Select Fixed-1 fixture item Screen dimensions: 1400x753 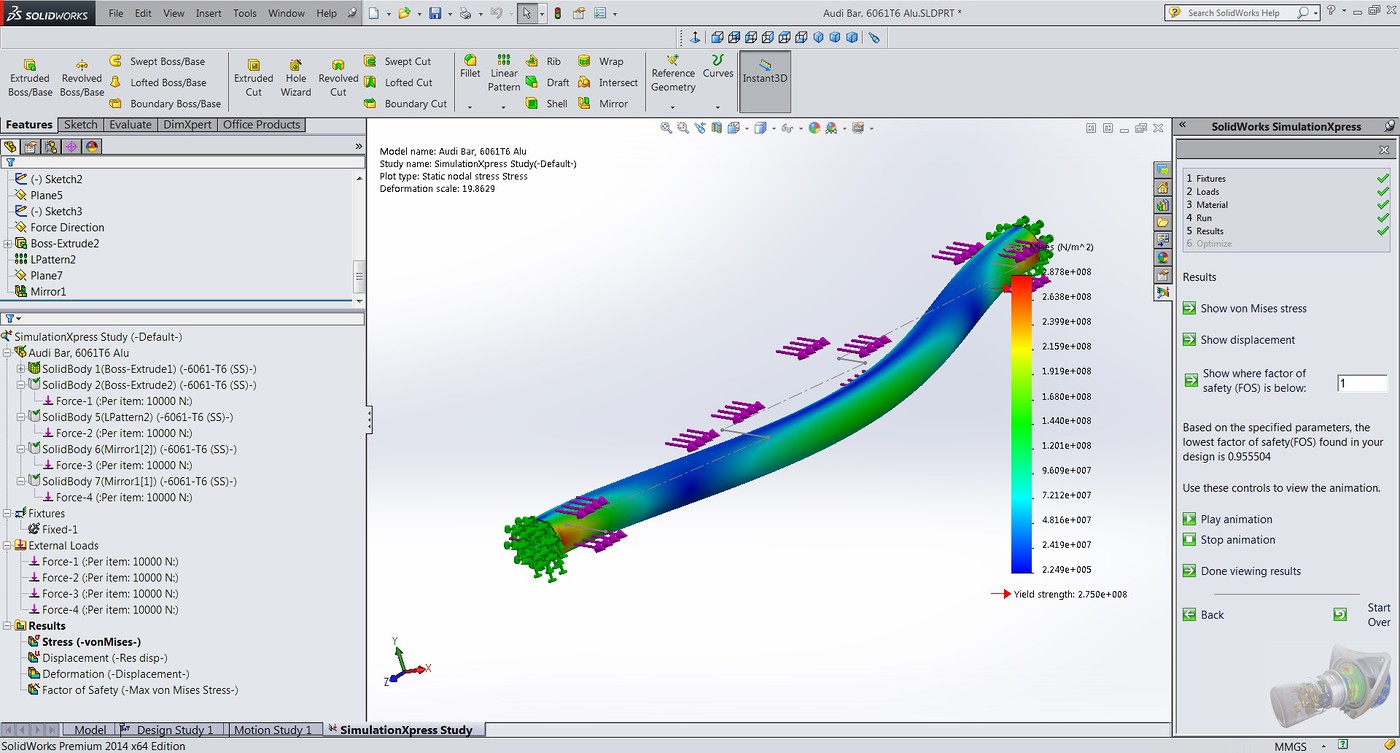click(52, 529)
